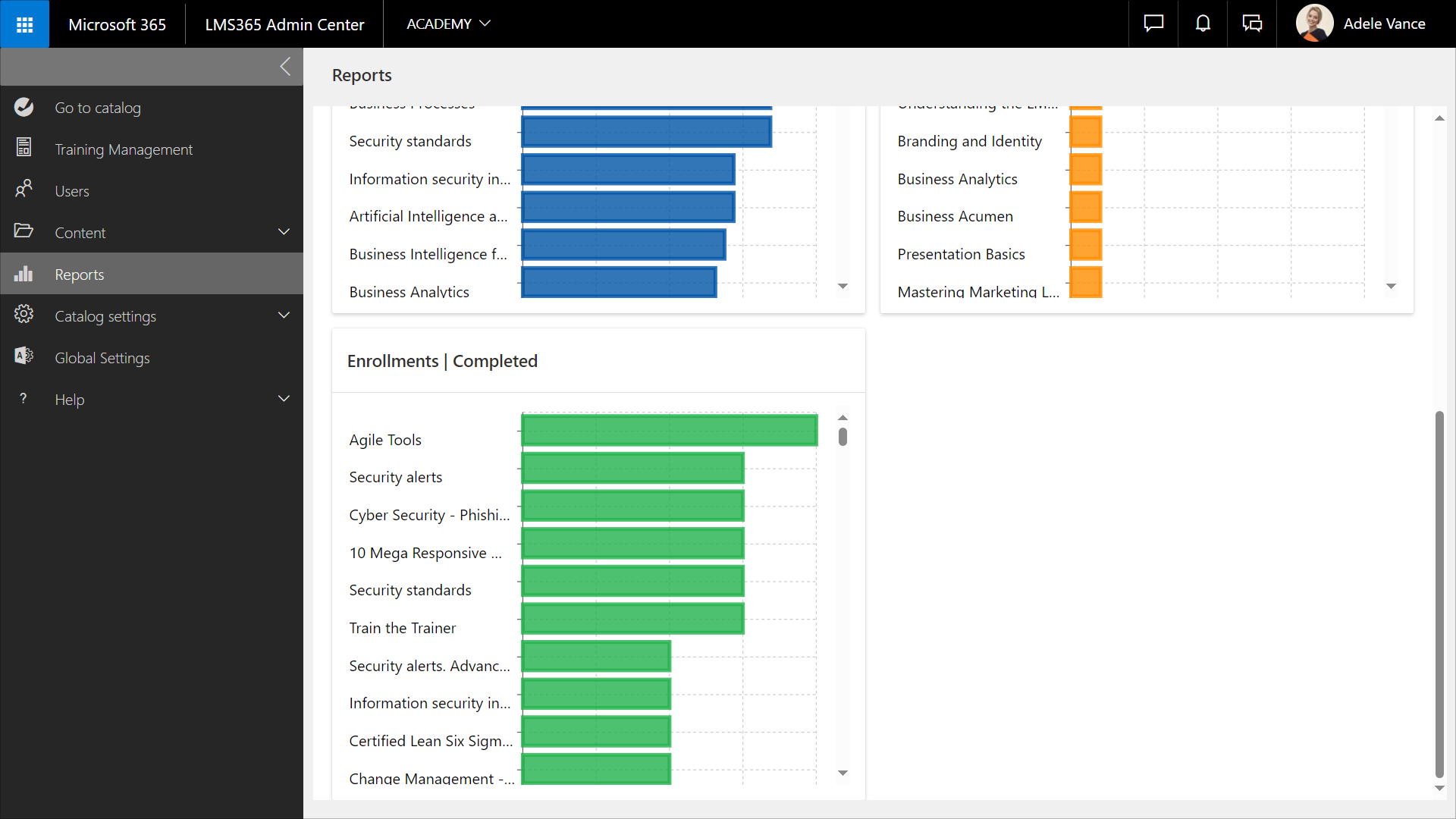Collapse the sidebar with the arrow icon
Screen dimensions: 1456x819
pyautogui.click(x=285, y=67)
